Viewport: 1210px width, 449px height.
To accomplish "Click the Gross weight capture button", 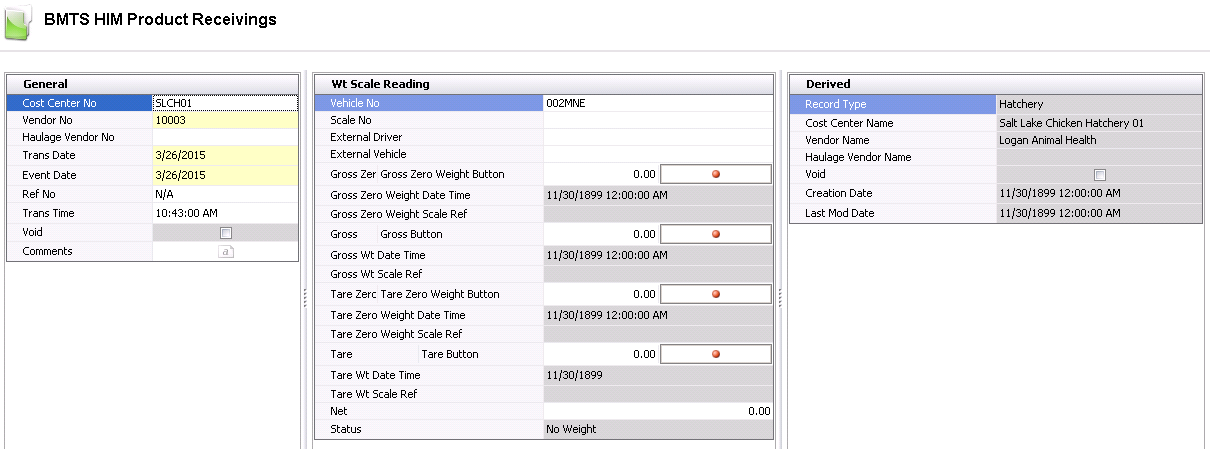I will (716, 234).
